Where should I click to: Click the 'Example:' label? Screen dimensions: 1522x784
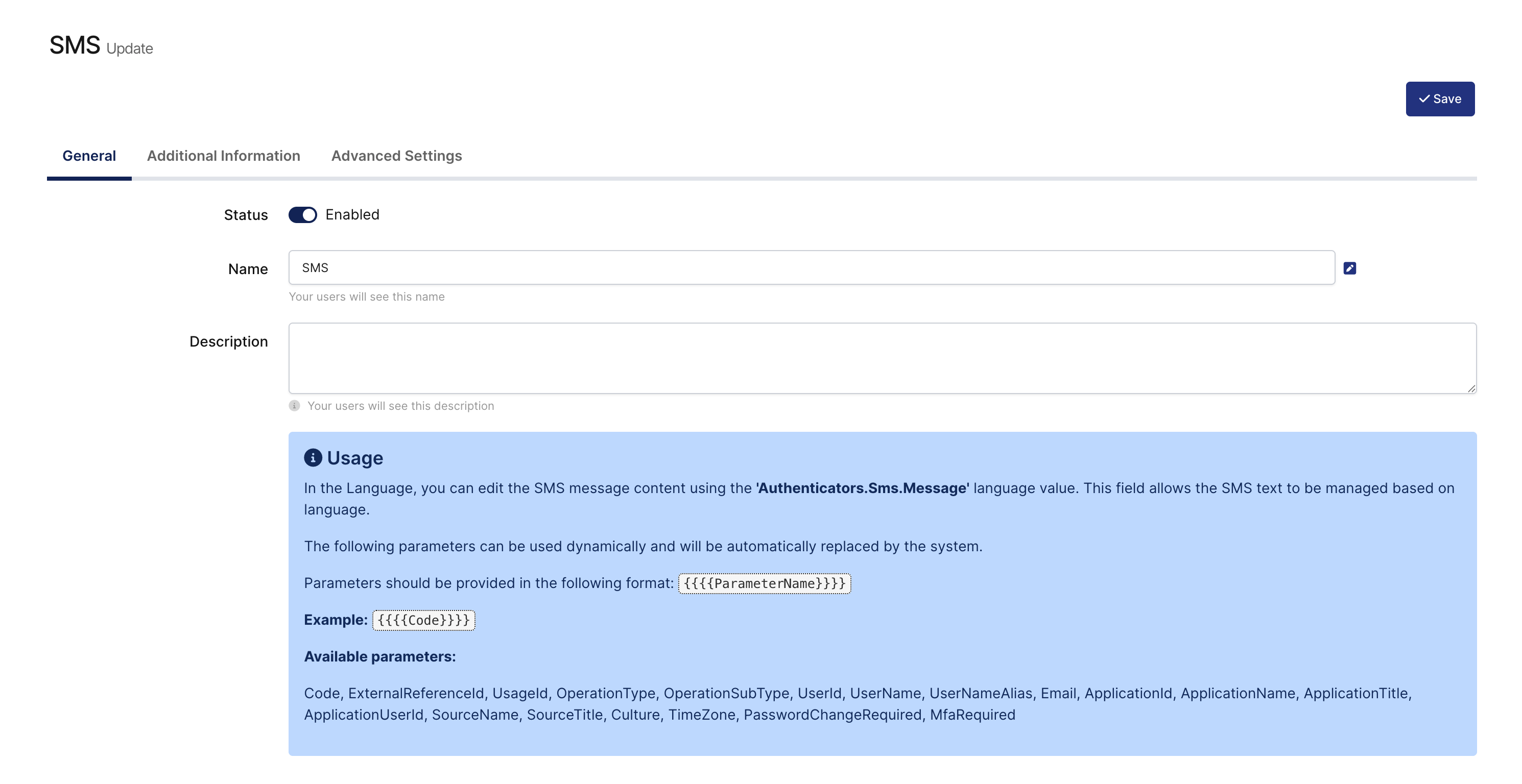(336, 620)
